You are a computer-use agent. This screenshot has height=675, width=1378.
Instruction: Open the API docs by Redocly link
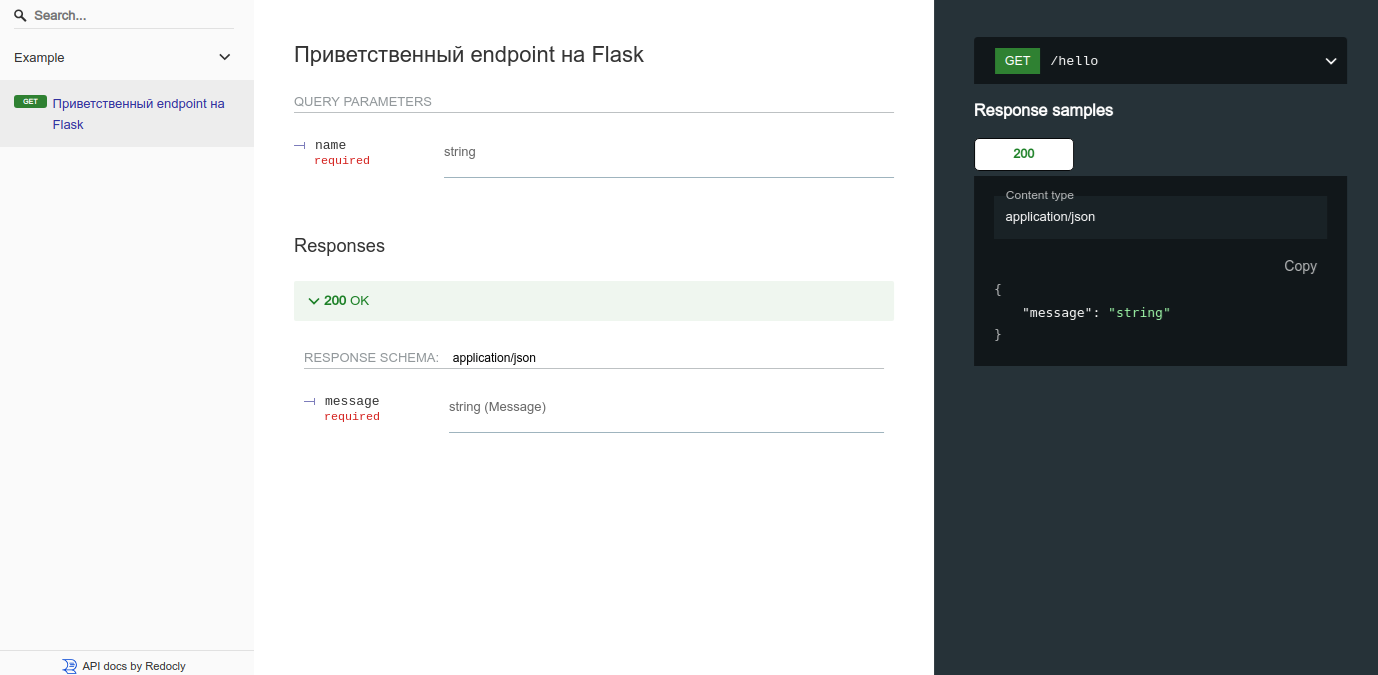pos(134,666)
